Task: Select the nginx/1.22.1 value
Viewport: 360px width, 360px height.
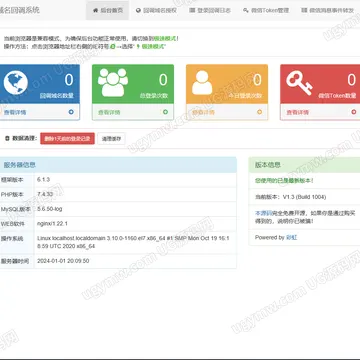Action: [52, 223]
